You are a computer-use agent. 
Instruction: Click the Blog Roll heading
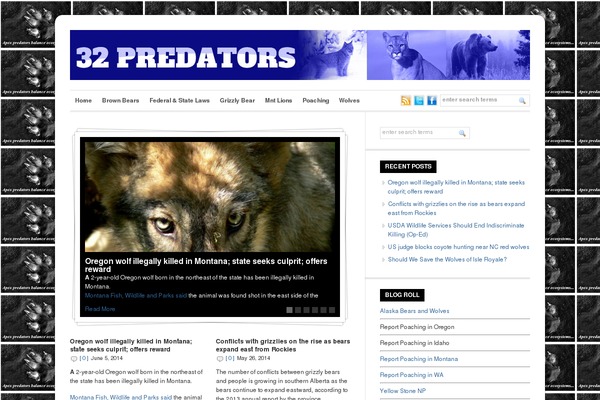click(x=402, y=295)
